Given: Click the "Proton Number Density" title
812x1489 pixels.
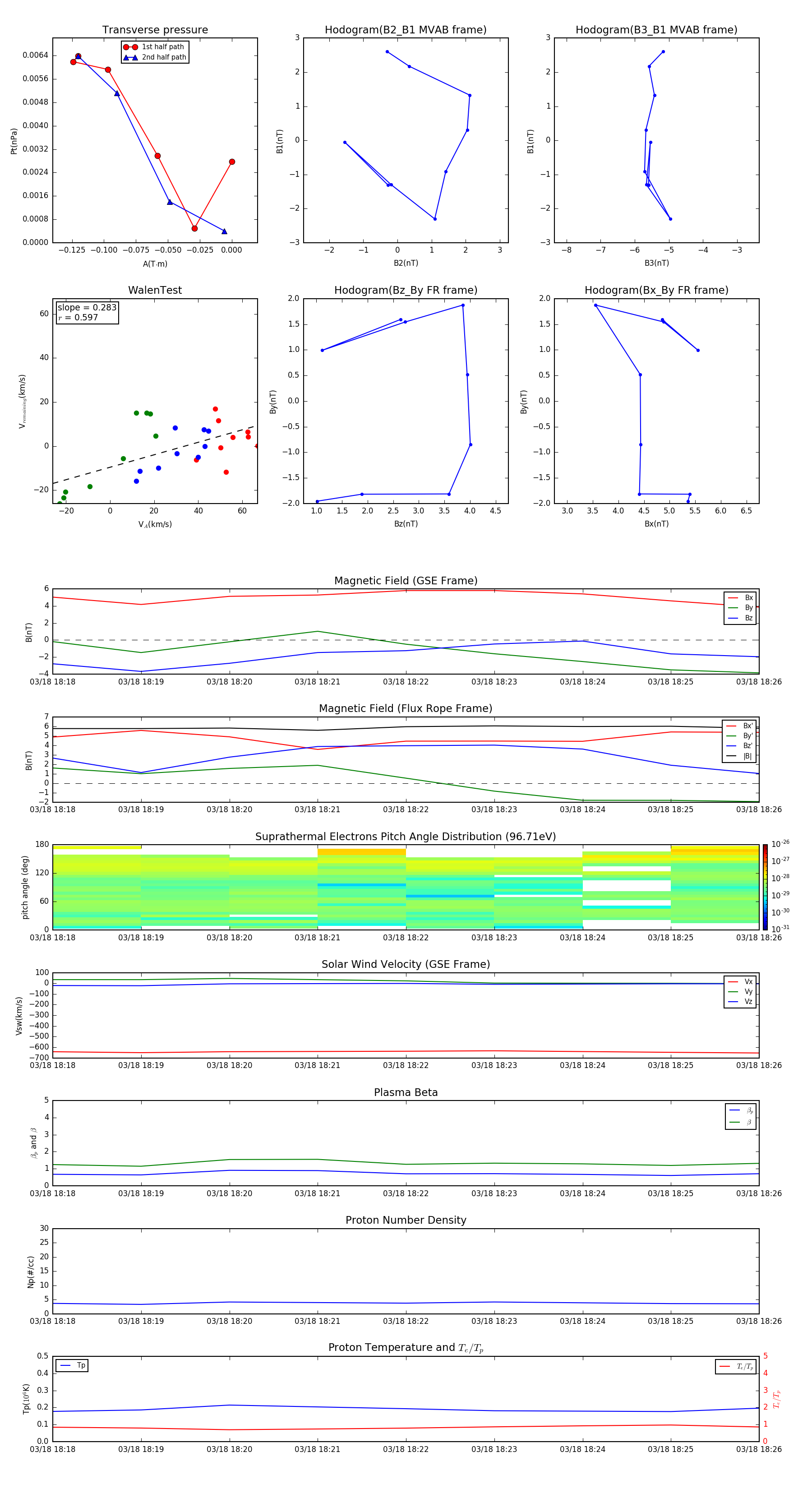Looking at the screenshot, I should click(x=406, y=1220).
